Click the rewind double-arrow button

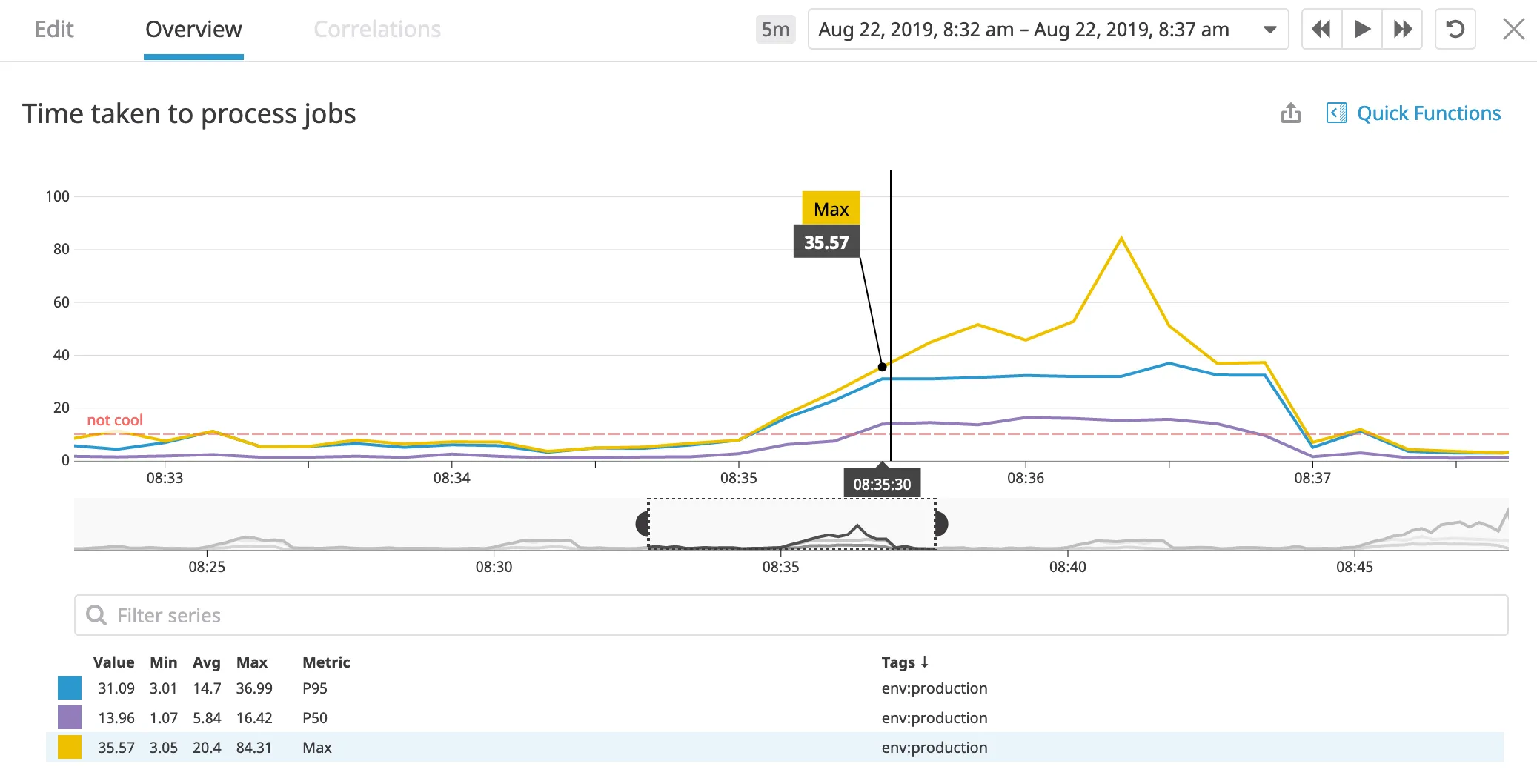(x=1321, y=30)
